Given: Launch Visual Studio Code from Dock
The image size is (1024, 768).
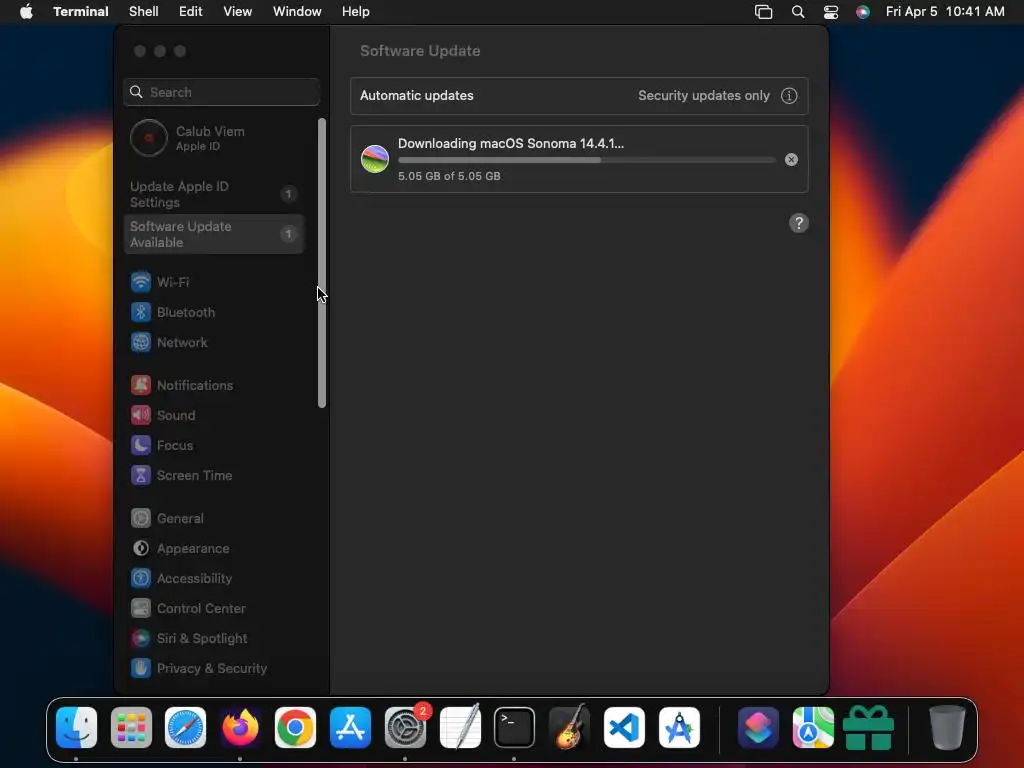Looking at the screenshot, I should point(624,728).
